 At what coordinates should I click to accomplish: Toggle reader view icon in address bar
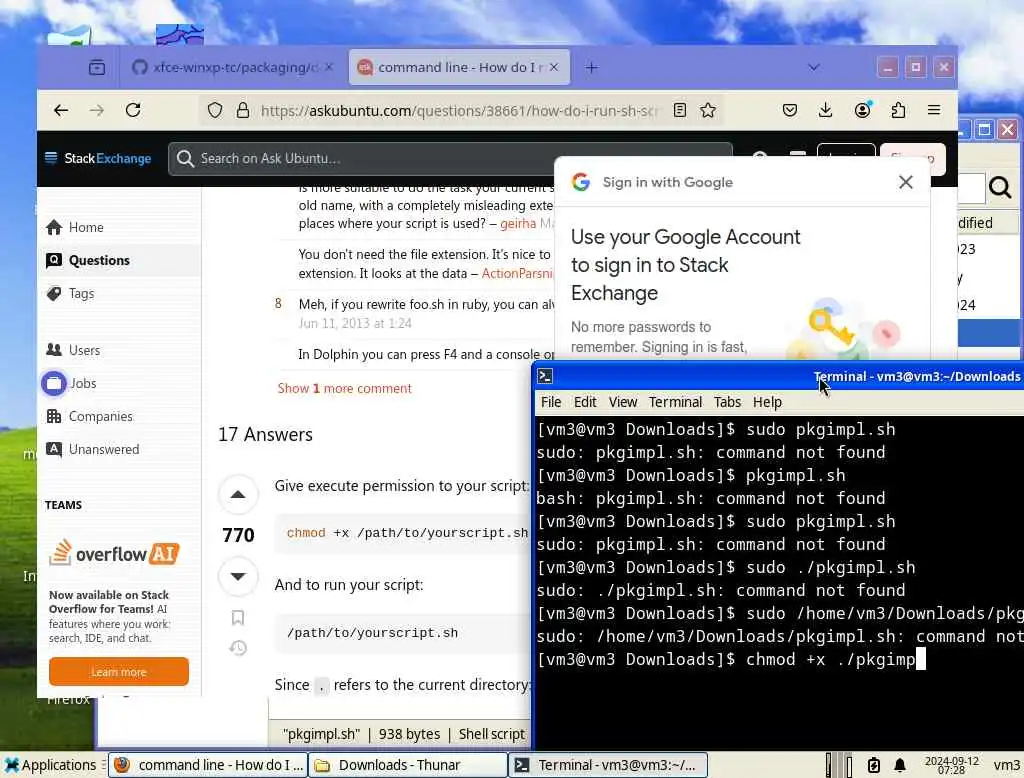(x=680, y=110)
